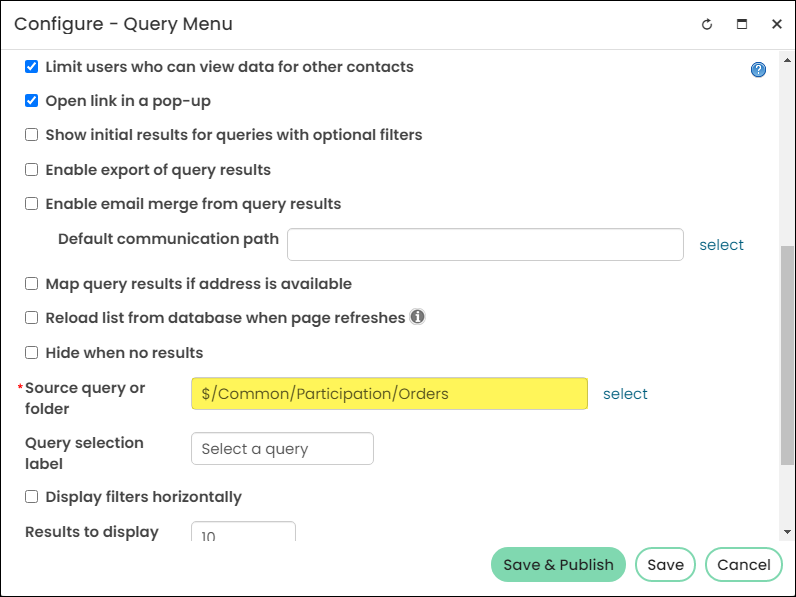Viewport: 796px width, 597px height.
Task: Click the Save & Publish button
Action: coord(558,565)
